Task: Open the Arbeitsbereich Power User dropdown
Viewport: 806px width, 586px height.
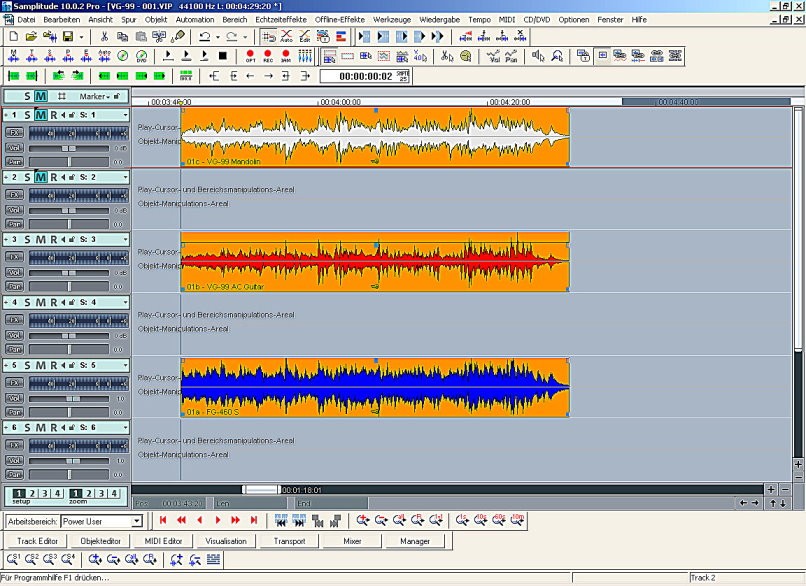Action: [136, 521]
